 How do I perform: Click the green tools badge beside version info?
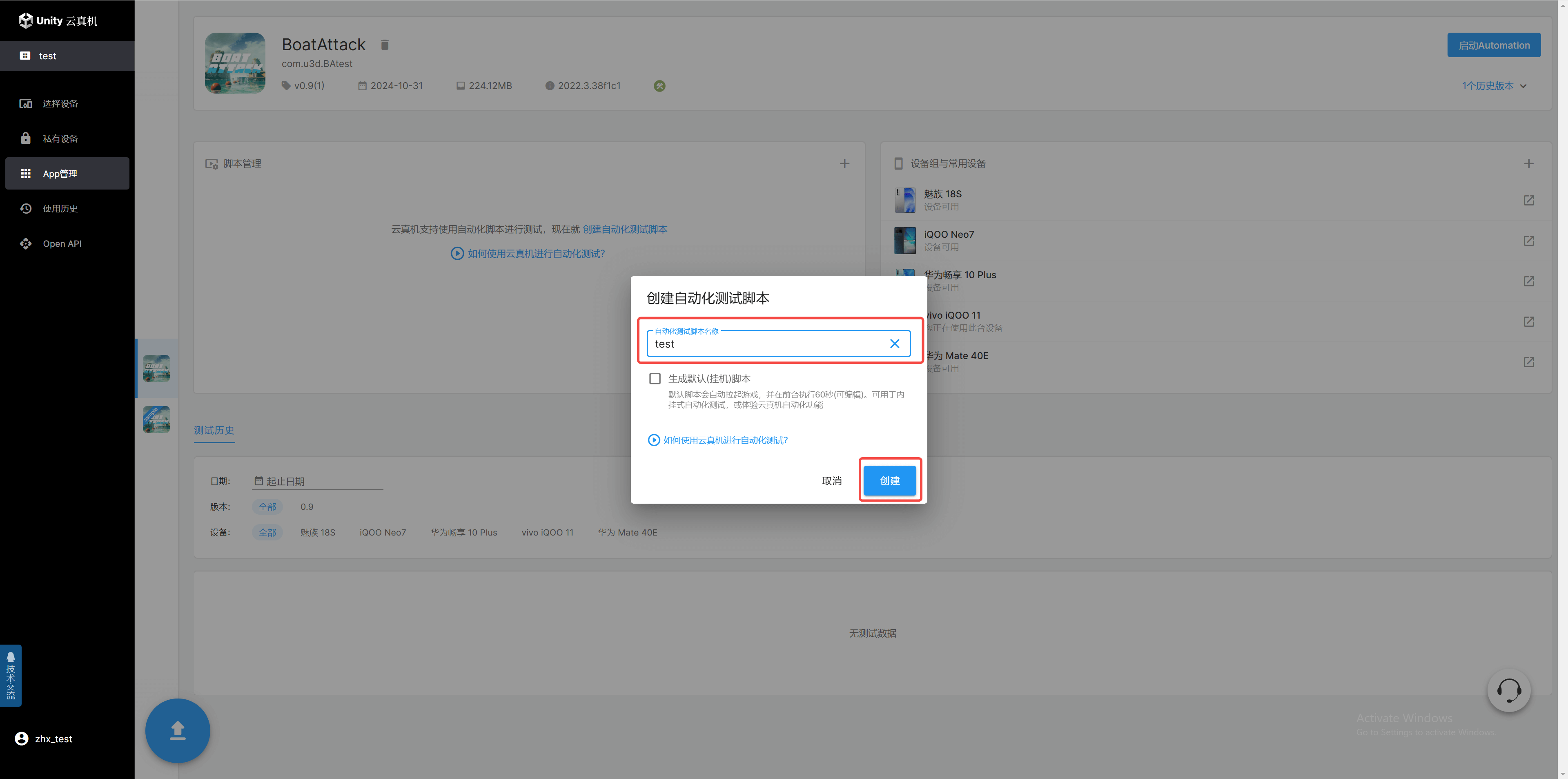click(659, 86)
